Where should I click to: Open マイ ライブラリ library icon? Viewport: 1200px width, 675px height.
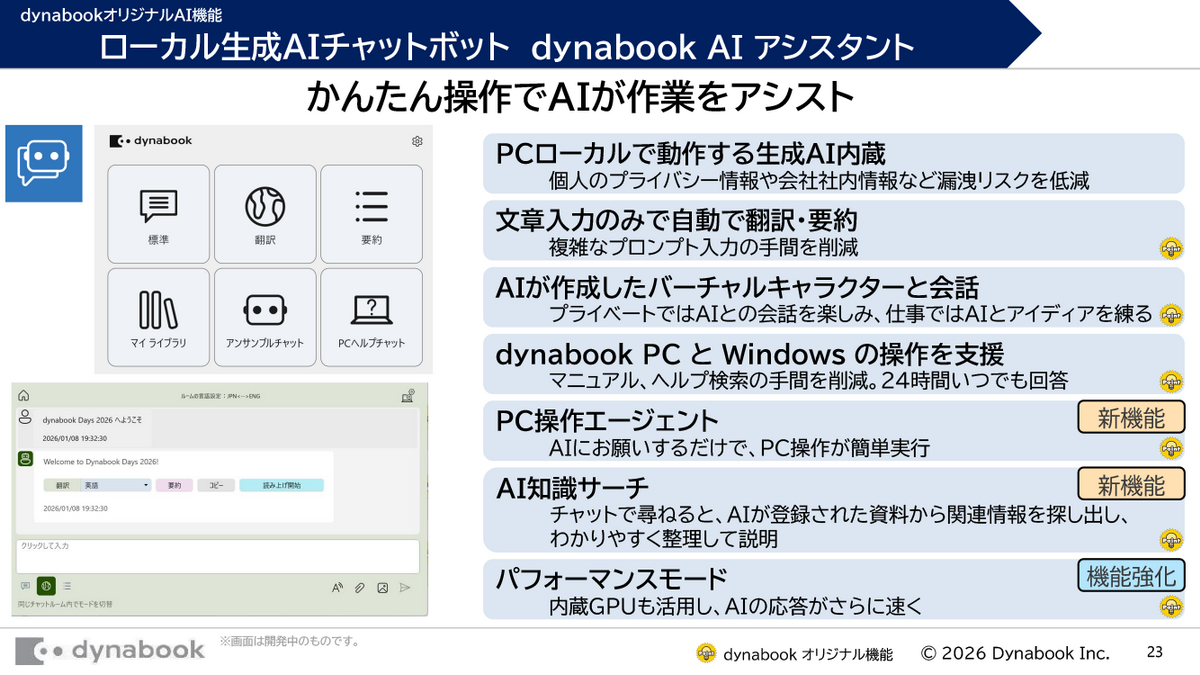pyautogui.click(x=160, y=317)
